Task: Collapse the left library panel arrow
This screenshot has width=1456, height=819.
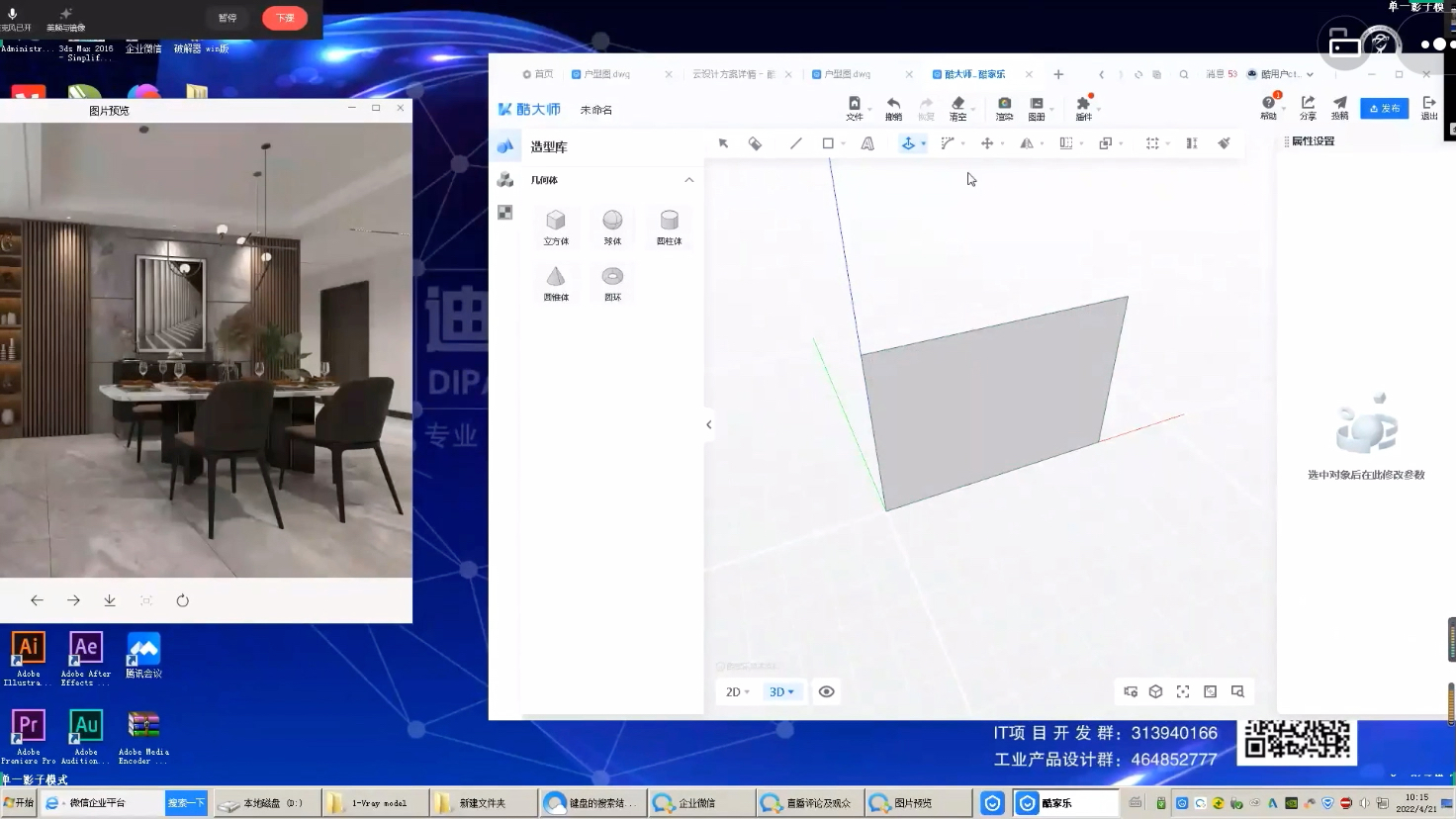Action: tap(708, 424)
